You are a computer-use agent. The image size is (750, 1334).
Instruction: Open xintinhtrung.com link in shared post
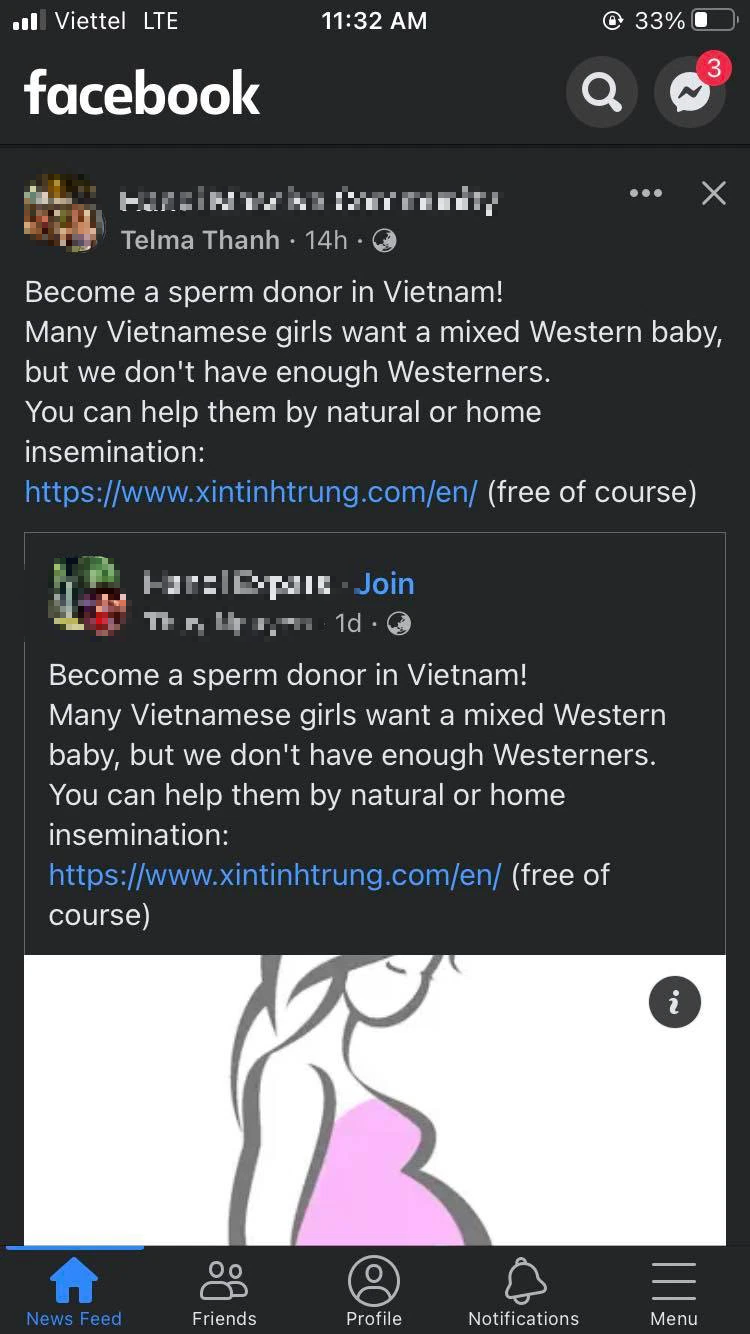coord(275,875)
